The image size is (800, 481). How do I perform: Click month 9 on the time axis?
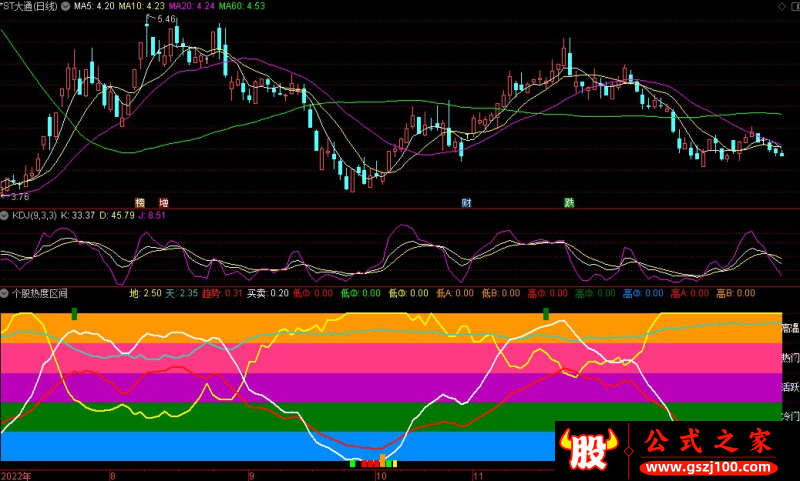pos(251,476)
